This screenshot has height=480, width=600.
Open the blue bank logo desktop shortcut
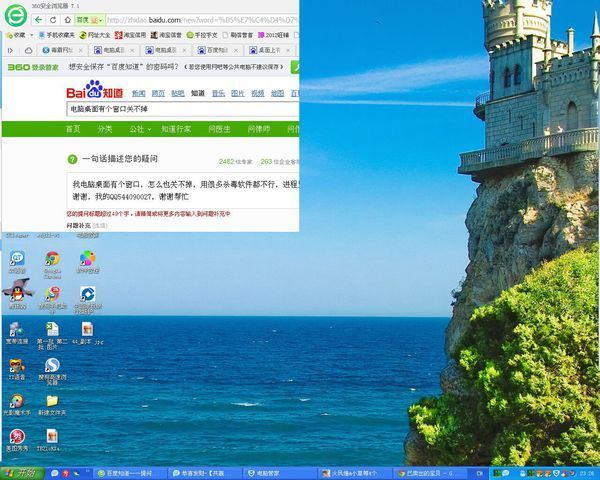[x=88, y=299]
